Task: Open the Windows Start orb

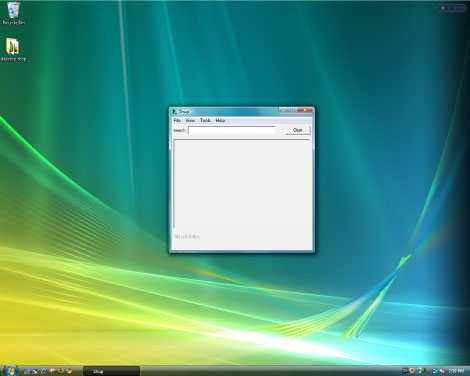Action: [11, 370]
